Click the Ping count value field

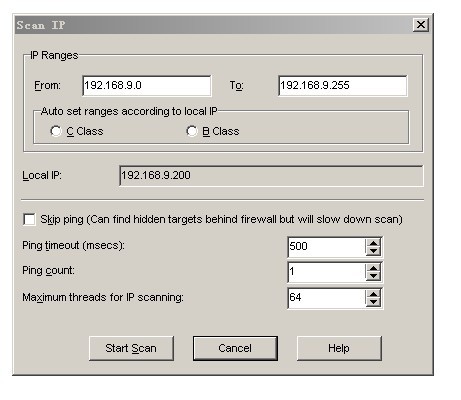coord(326,272)
